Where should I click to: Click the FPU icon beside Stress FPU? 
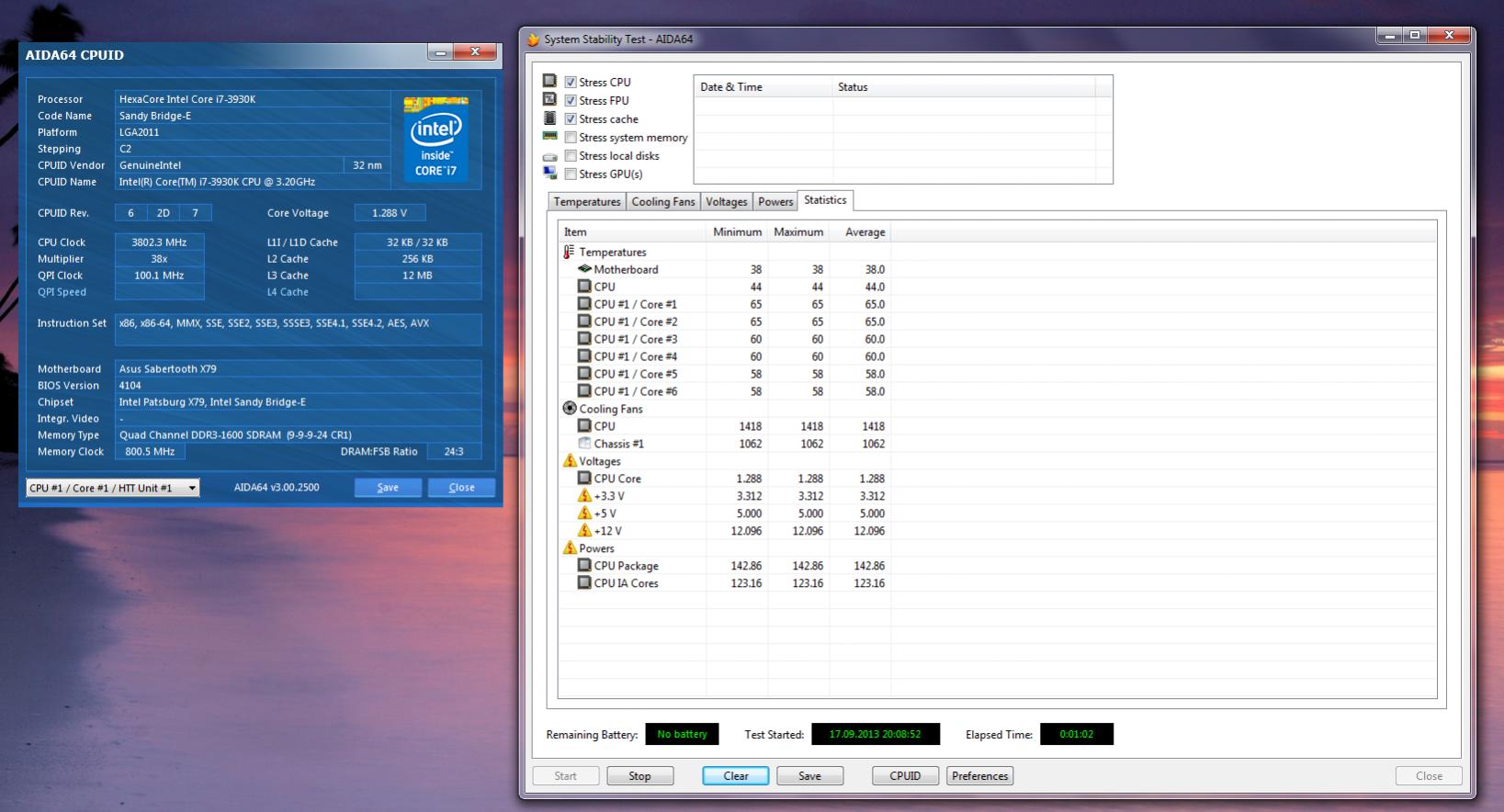coord(549,99)
